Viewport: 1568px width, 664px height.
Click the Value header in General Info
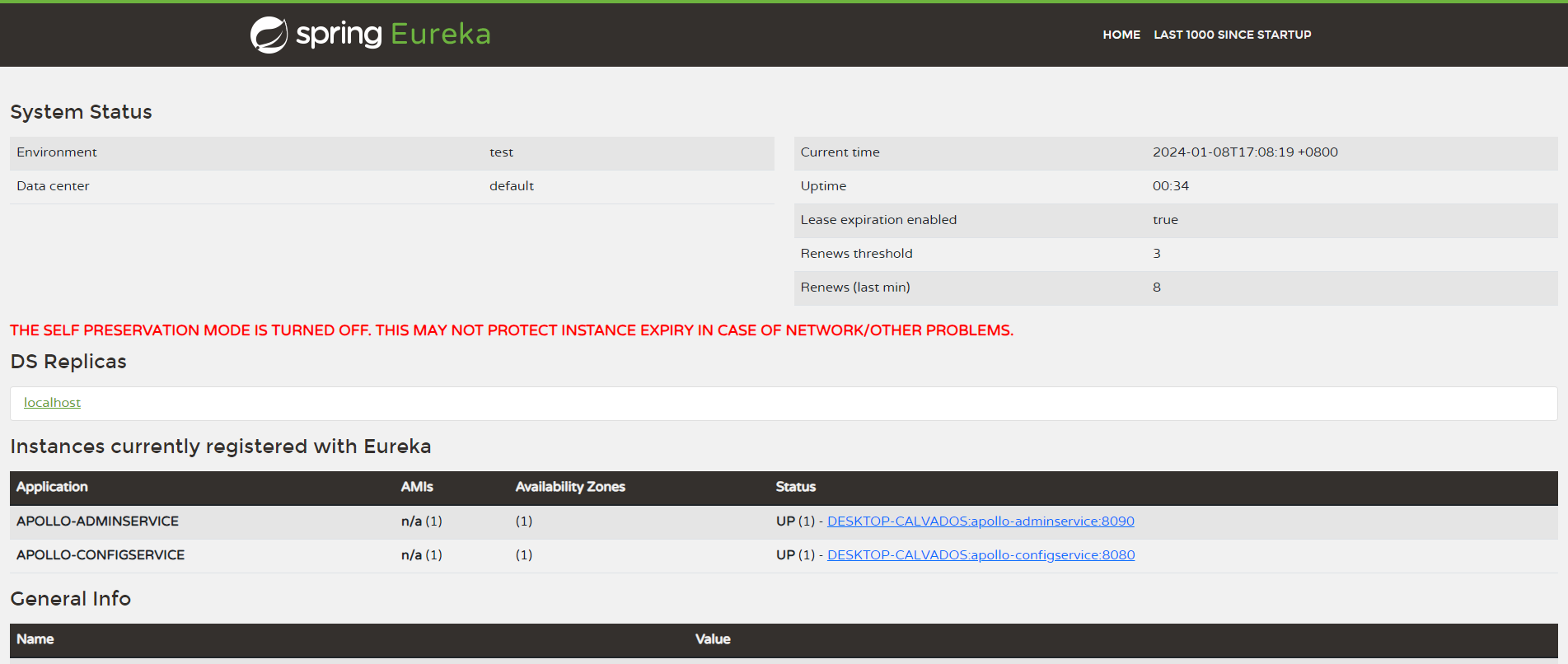(713, 639)
